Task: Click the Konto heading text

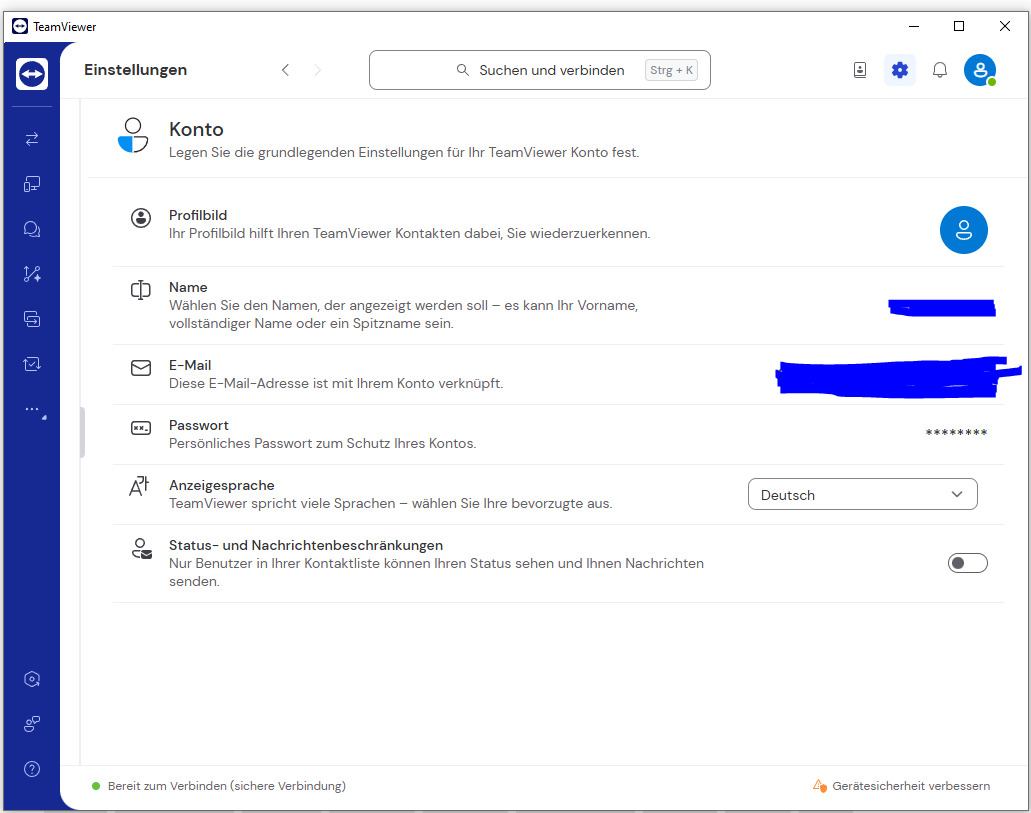Action: pyautogui.click(x=196, y=130)
